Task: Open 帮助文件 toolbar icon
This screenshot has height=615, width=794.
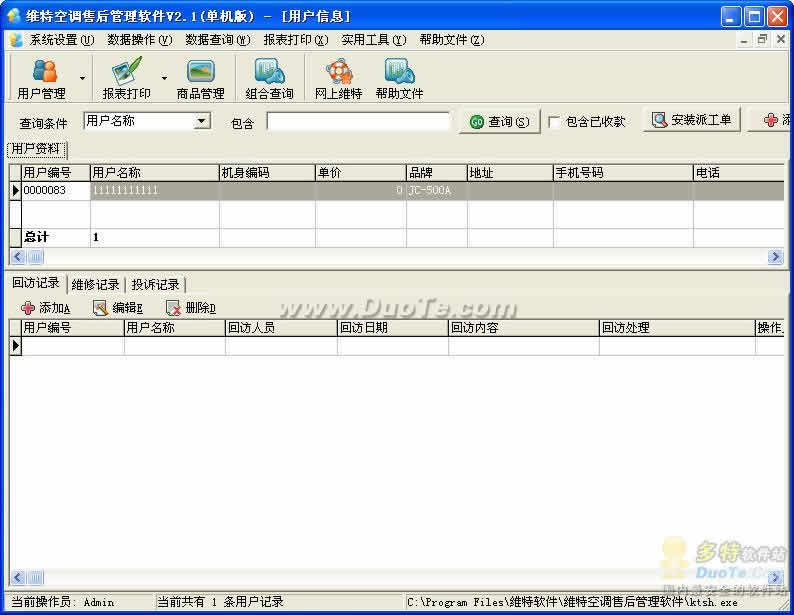Action: tap(400, 78)
